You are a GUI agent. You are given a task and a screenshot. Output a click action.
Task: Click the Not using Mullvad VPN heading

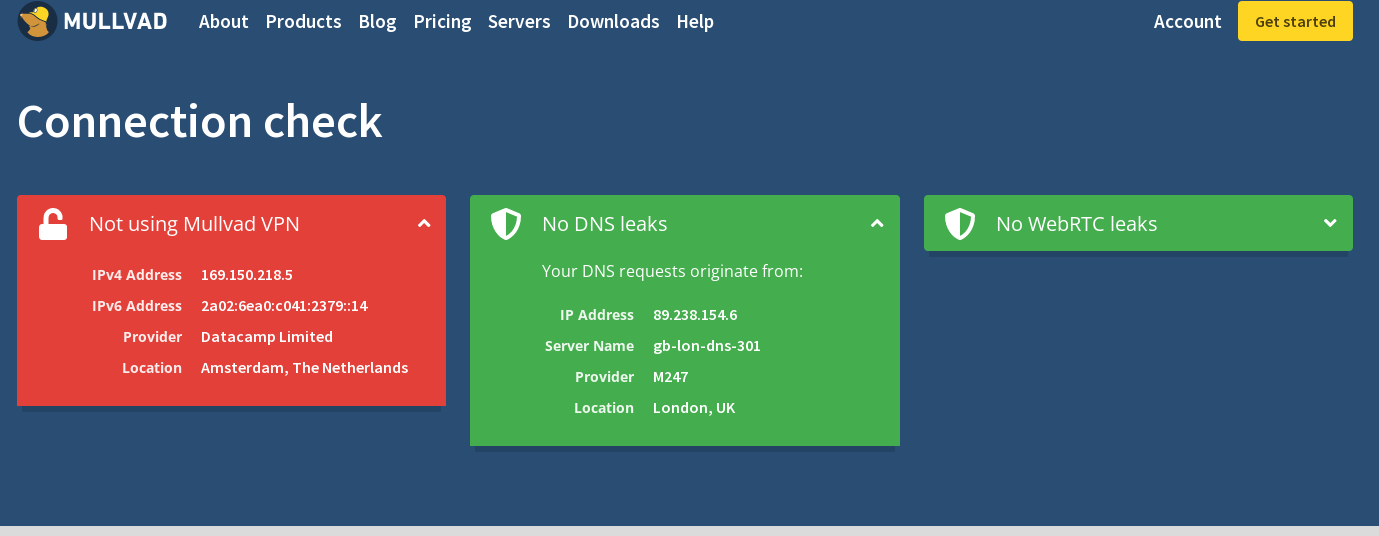point(194,224)
